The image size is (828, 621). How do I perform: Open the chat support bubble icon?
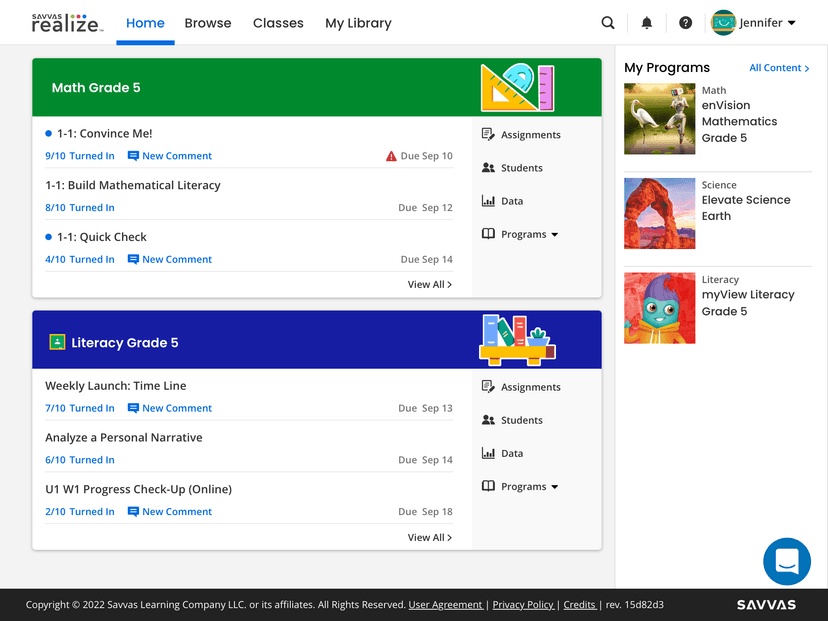[786, 561]
